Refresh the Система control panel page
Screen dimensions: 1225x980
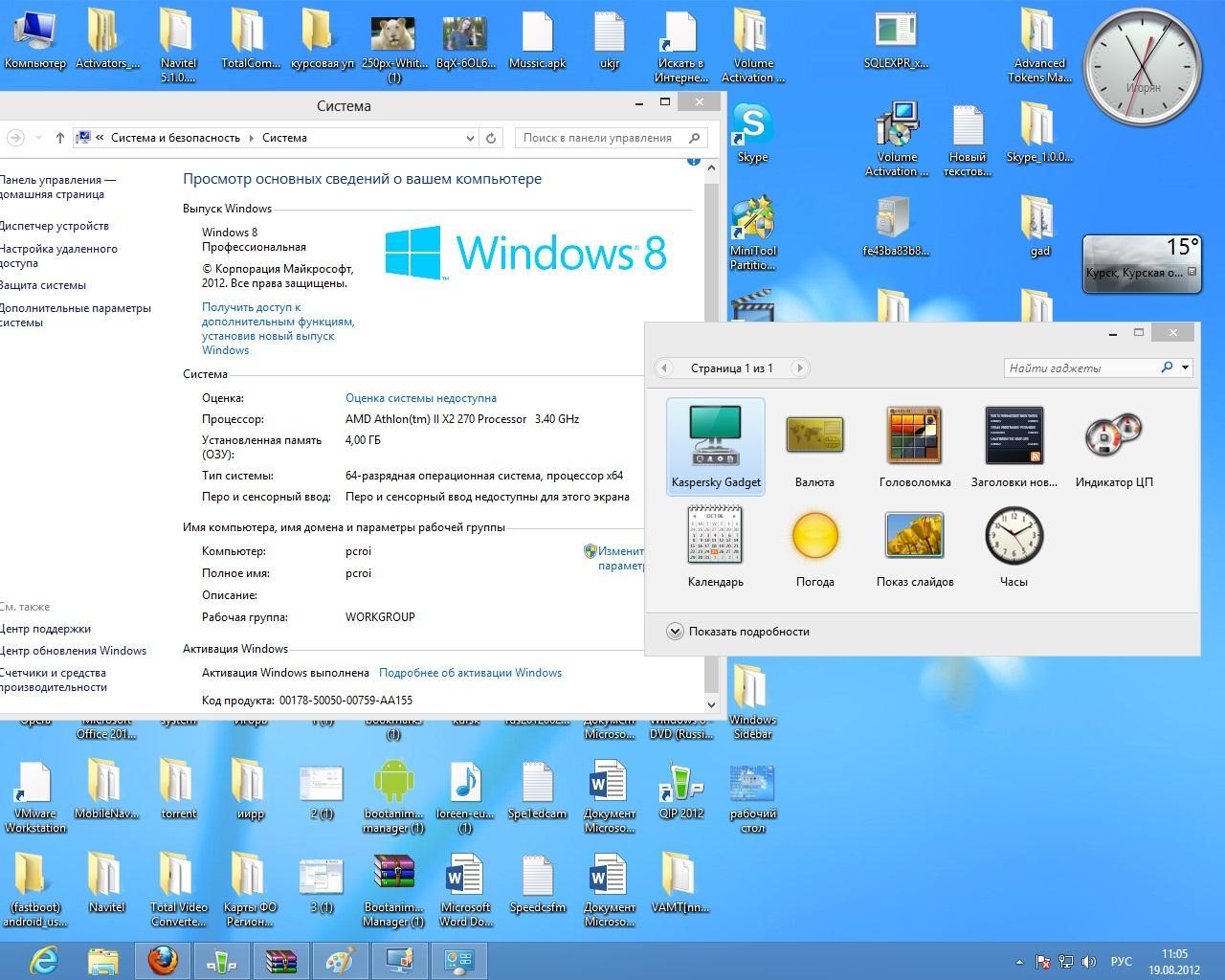pos(491,138)
